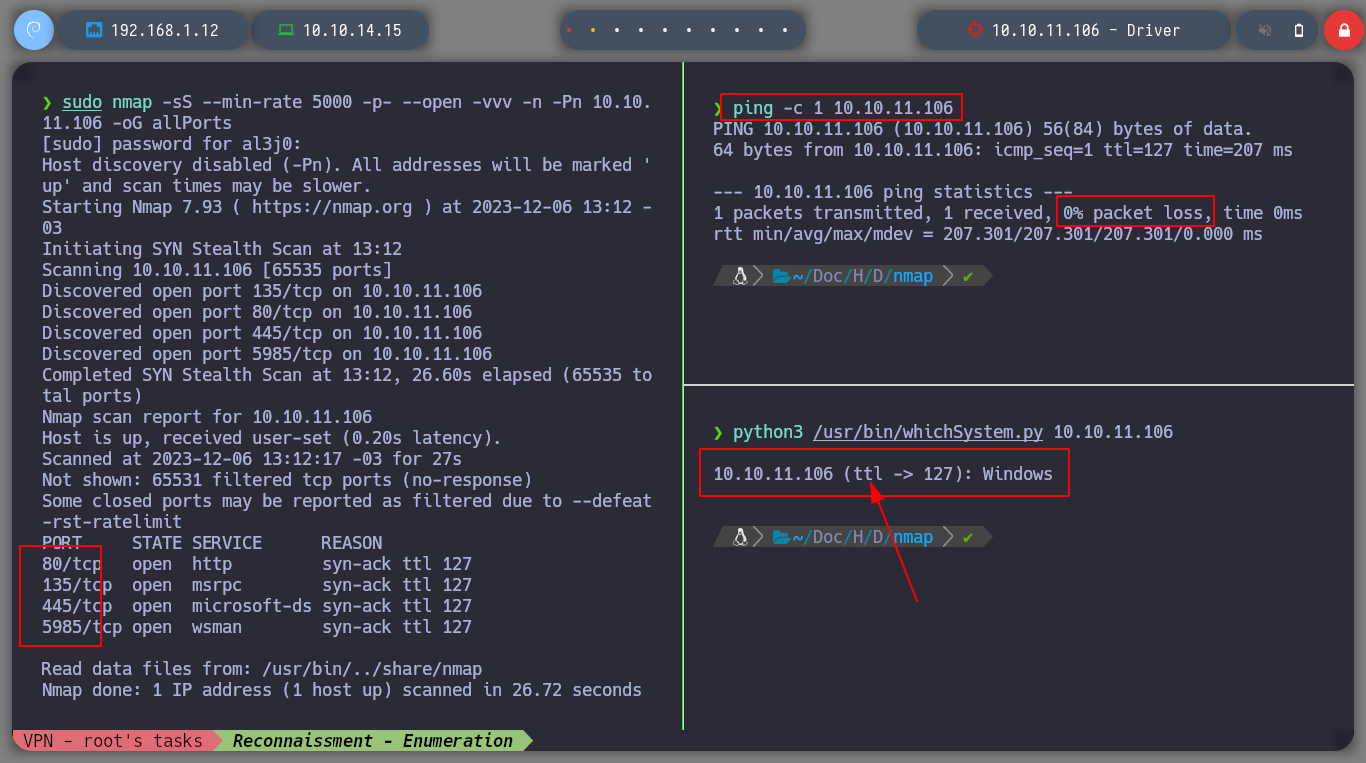Click the "445/tcp" port cell
This screenshot has width=1366, height=763.
pos(77,606)
